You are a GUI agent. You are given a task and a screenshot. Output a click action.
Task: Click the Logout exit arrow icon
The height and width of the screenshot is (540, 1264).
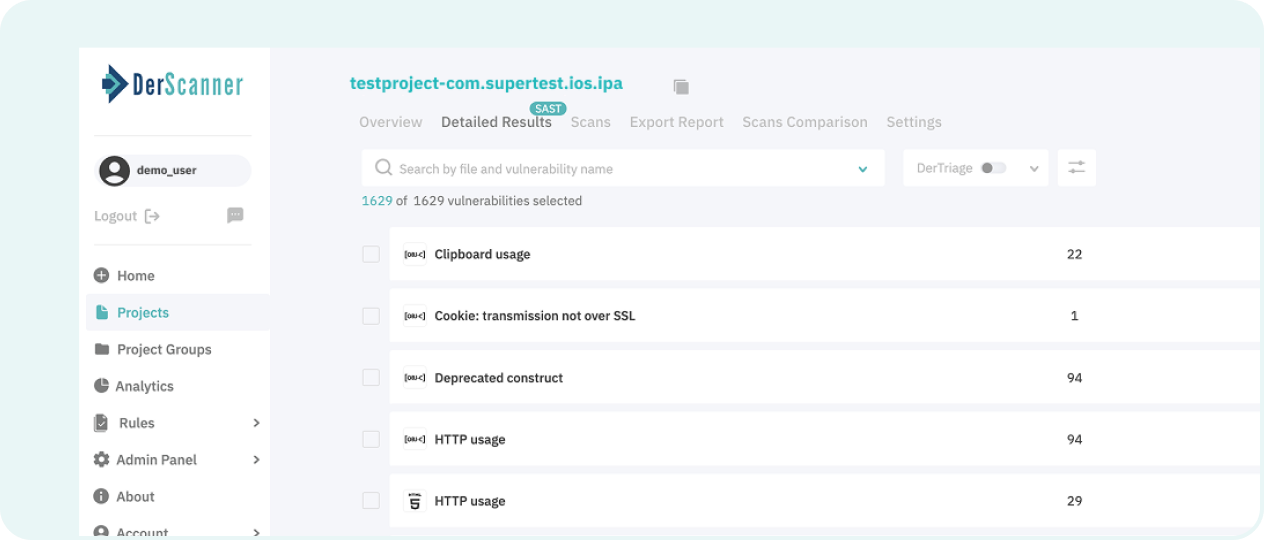coord(152,216)
